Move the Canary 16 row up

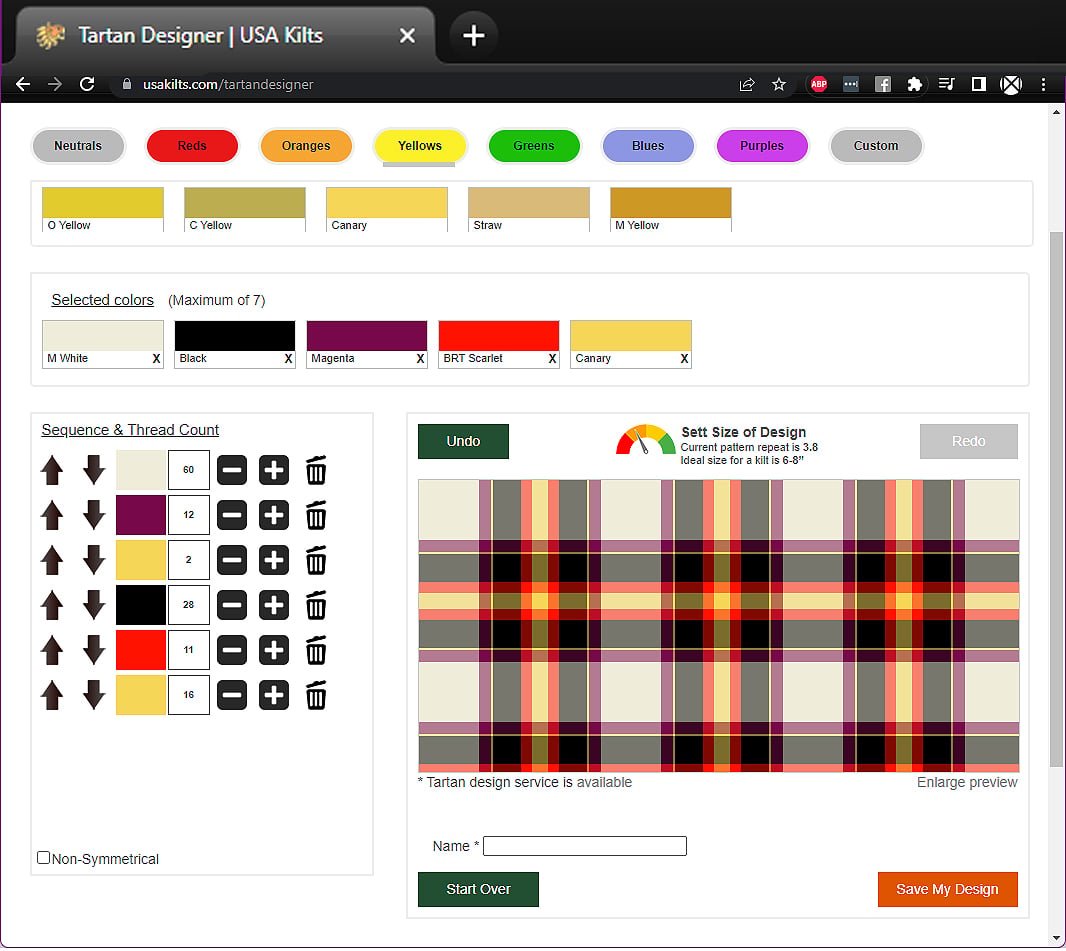52,695
